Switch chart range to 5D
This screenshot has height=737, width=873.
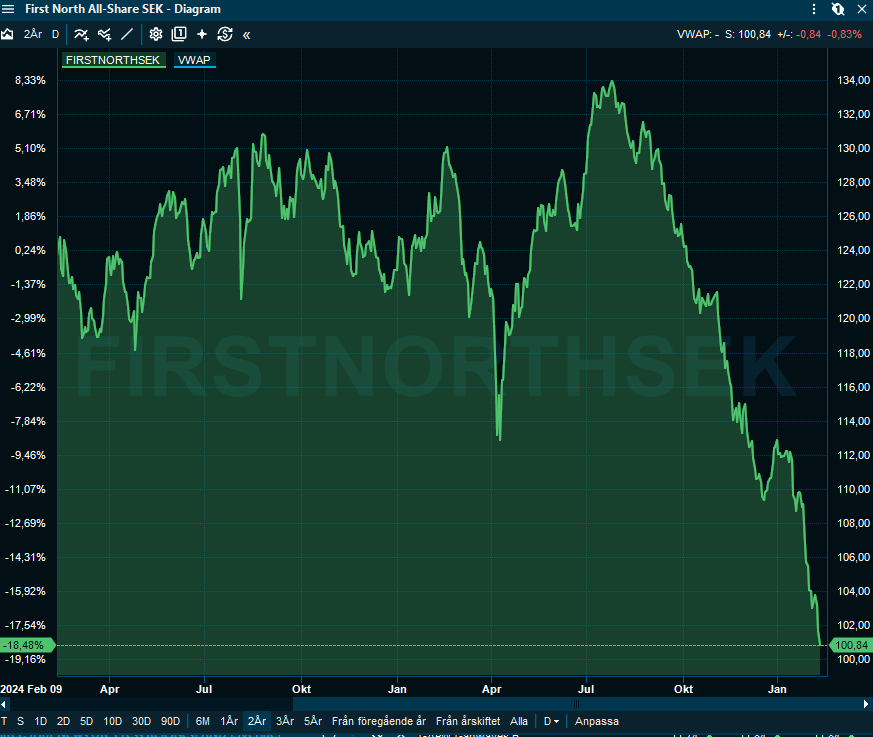point(86,721)
